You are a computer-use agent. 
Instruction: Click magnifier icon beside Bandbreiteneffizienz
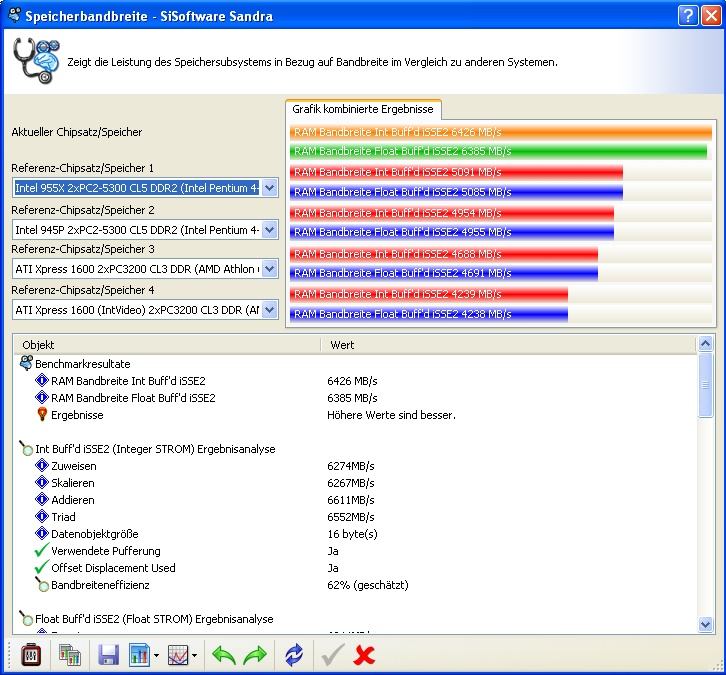click(42, 584)
